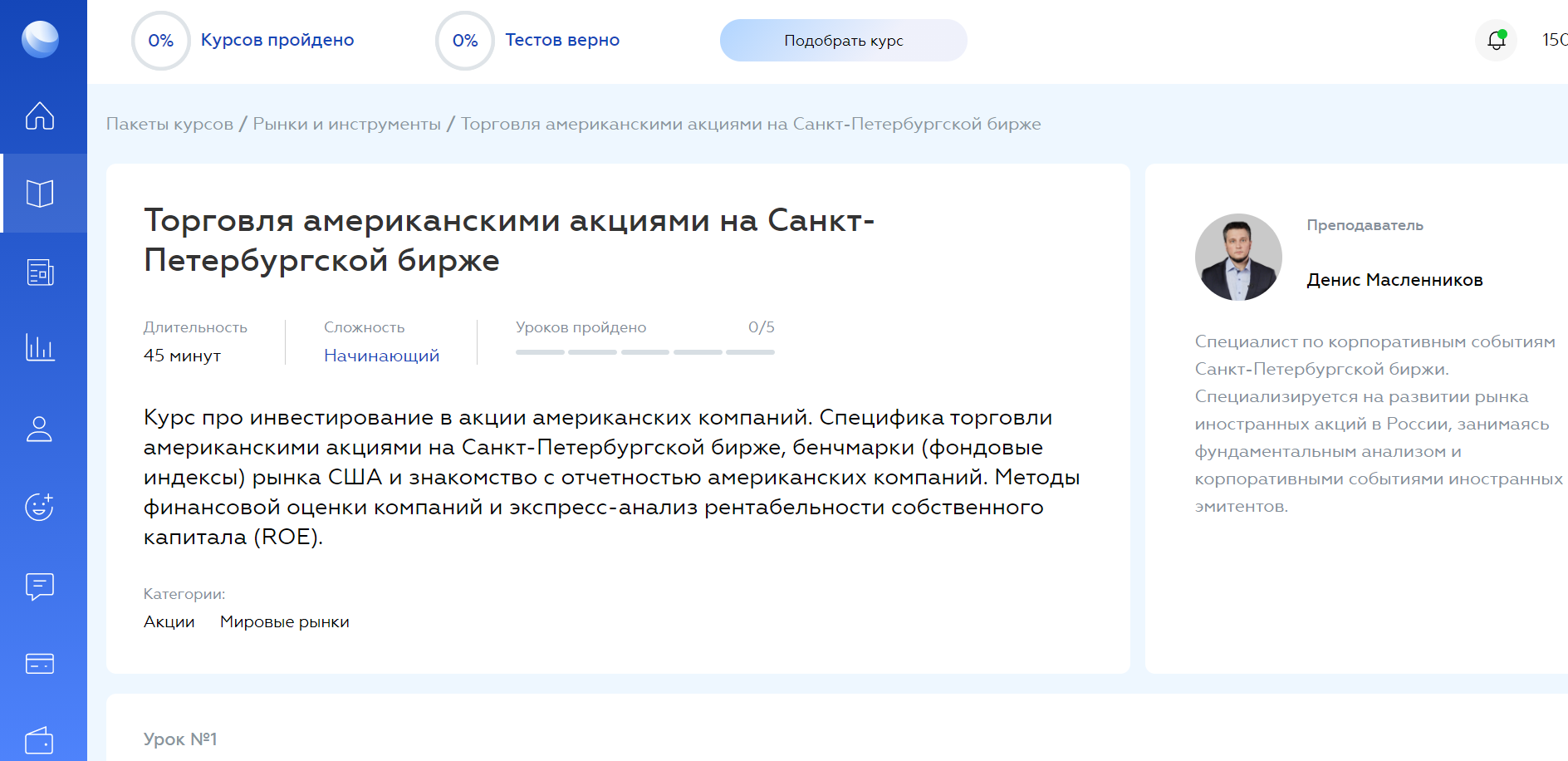Viewport: 1568px width, 761px height.
Task: Click the 0/5 lessons counter
Action: click(x=762, y=327)
